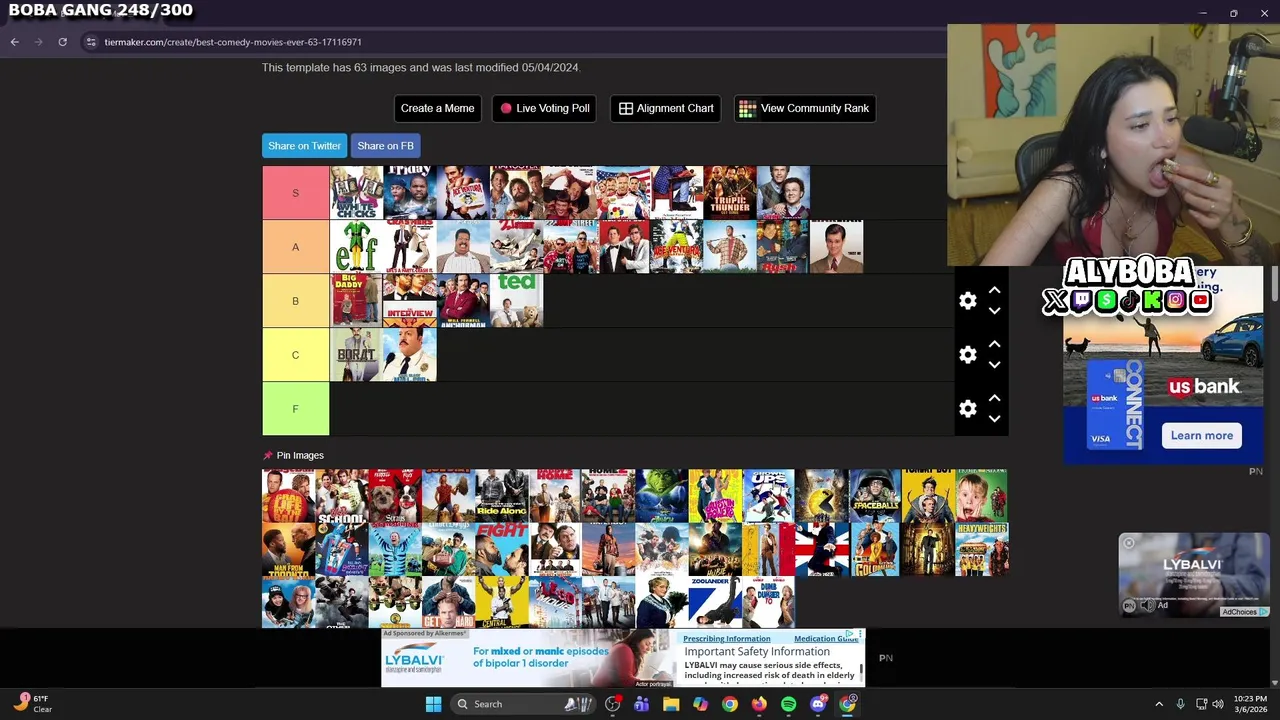This screenshot has width=1280, height=720.
Task: Pick the Central Intelligence poster
Action: pyautogui.click(x=502, y=603)
